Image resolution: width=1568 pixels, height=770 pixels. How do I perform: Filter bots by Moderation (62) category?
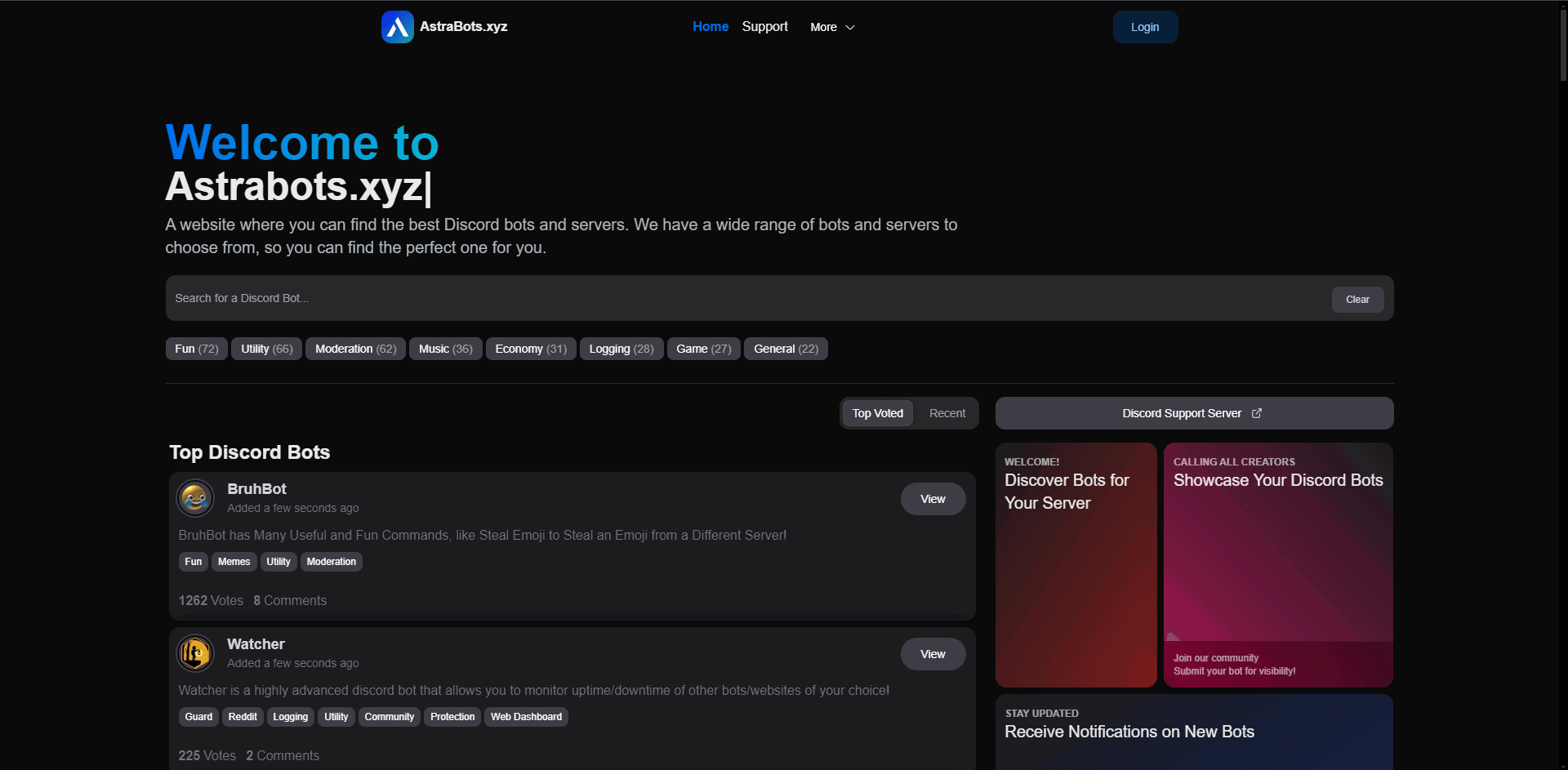point(356,349)
